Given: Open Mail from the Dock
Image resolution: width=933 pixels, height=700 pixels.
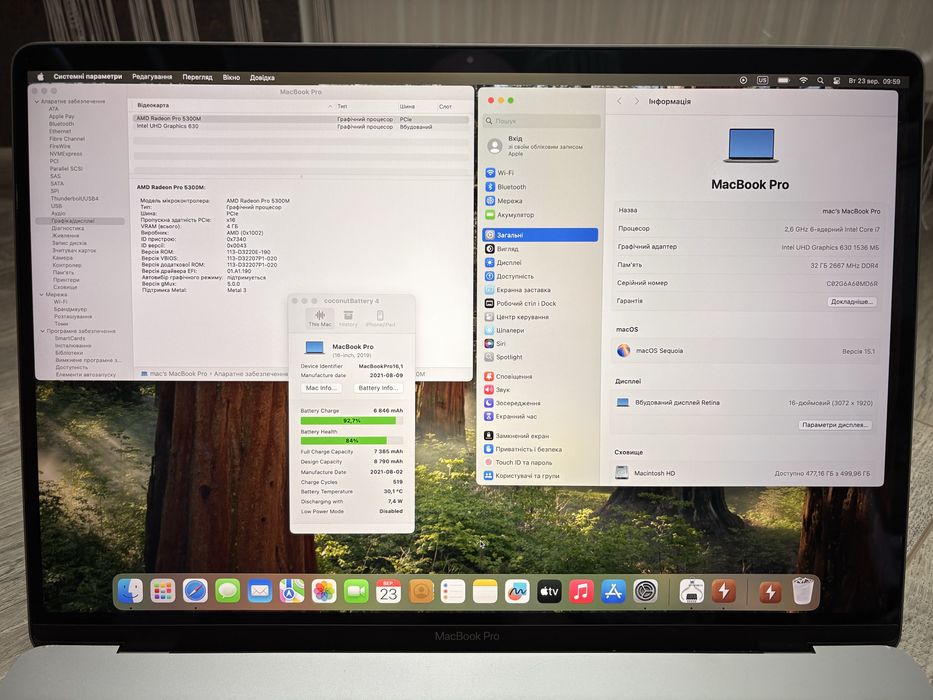Looking at the screenshot, I should pyautogui.click(x=259, y=592).
